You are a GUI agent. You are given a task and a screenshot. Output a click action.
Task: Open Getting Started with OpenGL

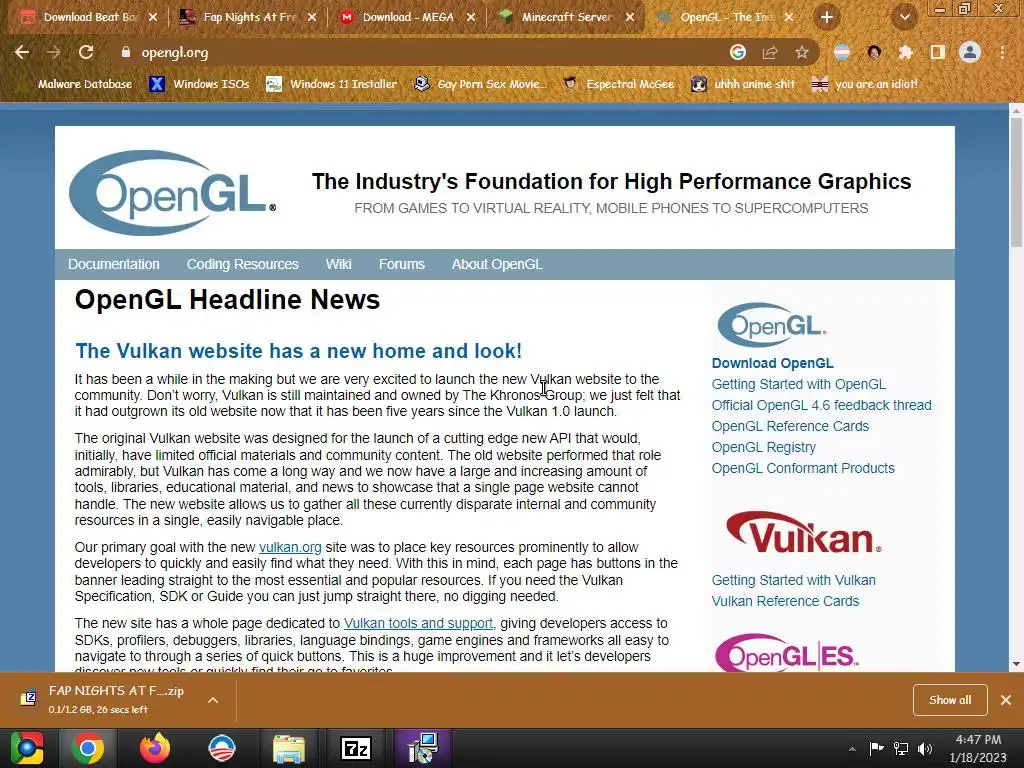point(799,384)
